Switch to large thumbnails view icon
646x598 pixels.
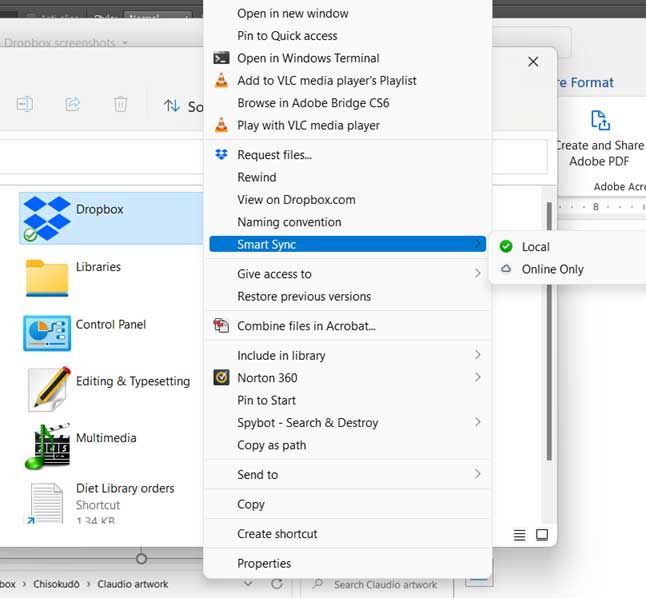(542, 535)
